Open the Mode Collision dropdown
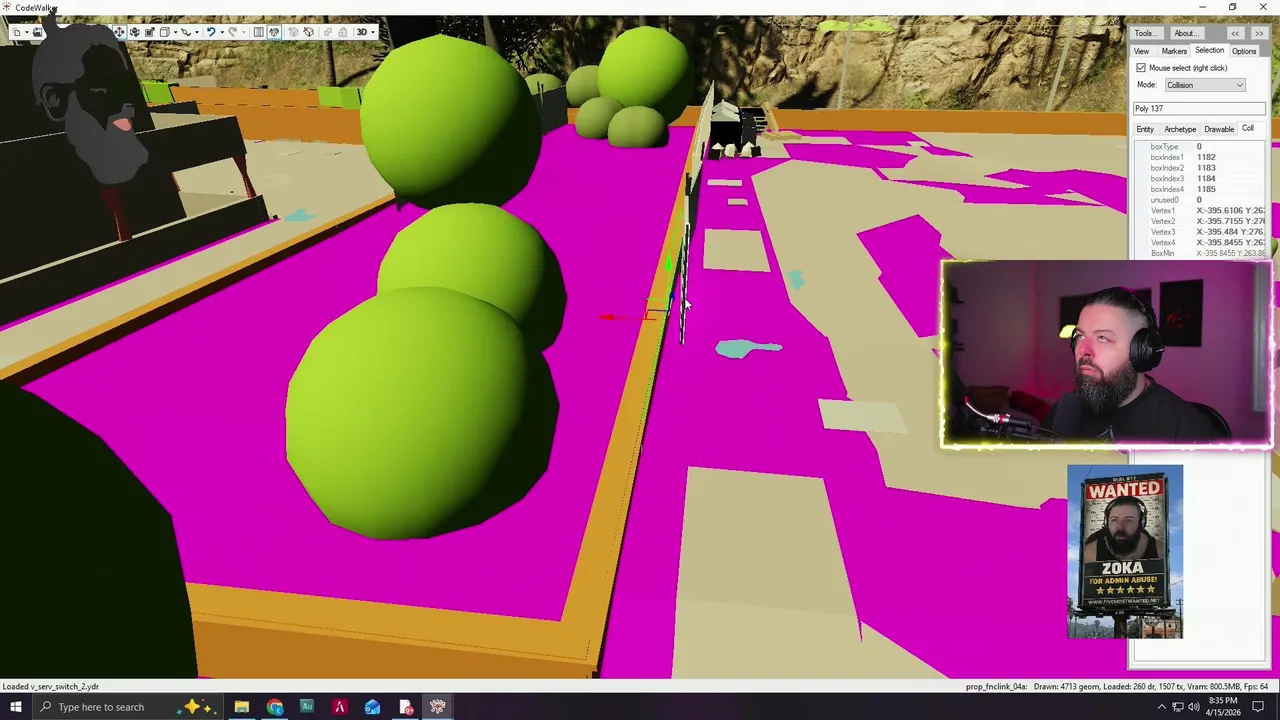Viewport: 1280px width, 720px height. pyautogui.click(x=1205, y=85)
